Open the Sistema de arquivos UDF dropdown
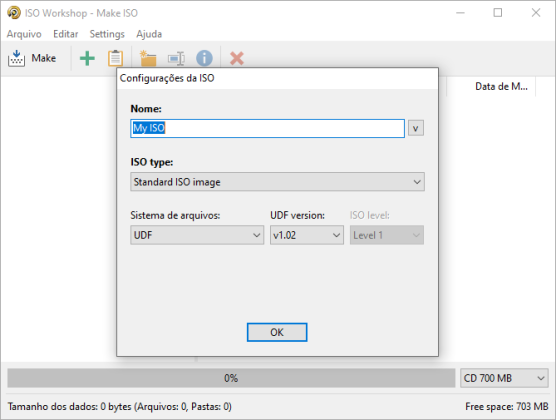This screenshot has width=556, height=420. [x=197, y=235]
